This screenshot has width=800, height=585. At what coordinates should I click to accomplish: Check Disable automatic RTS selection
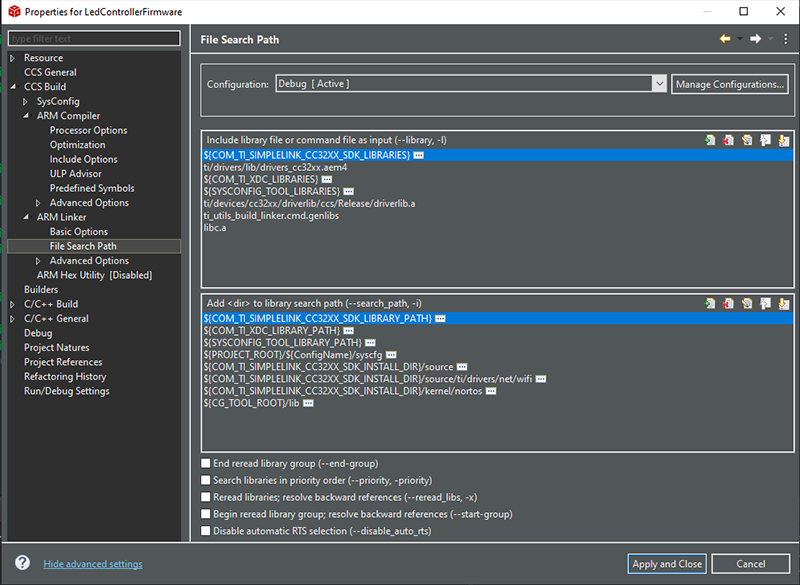click(206, 531)
